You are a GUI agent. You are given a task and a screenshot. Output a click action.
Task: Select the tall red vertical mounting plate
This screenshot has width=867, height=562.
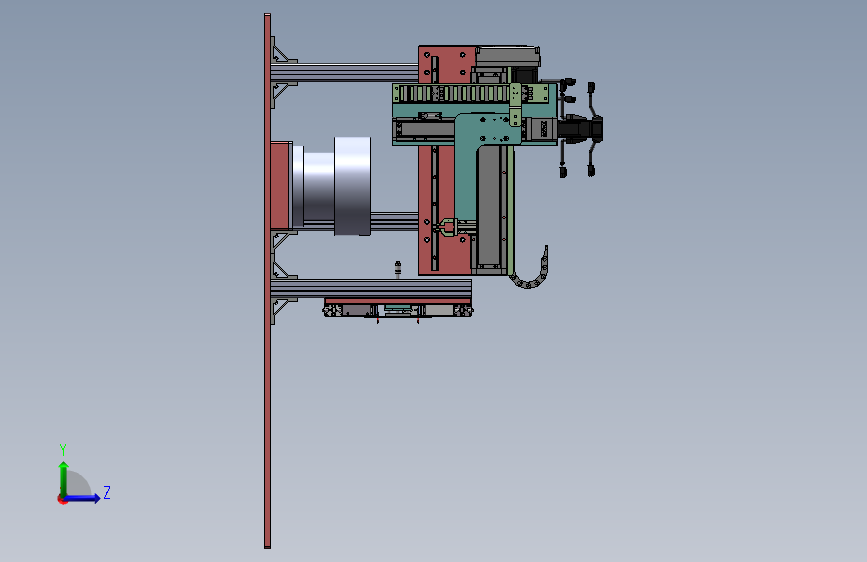(268, 281)
